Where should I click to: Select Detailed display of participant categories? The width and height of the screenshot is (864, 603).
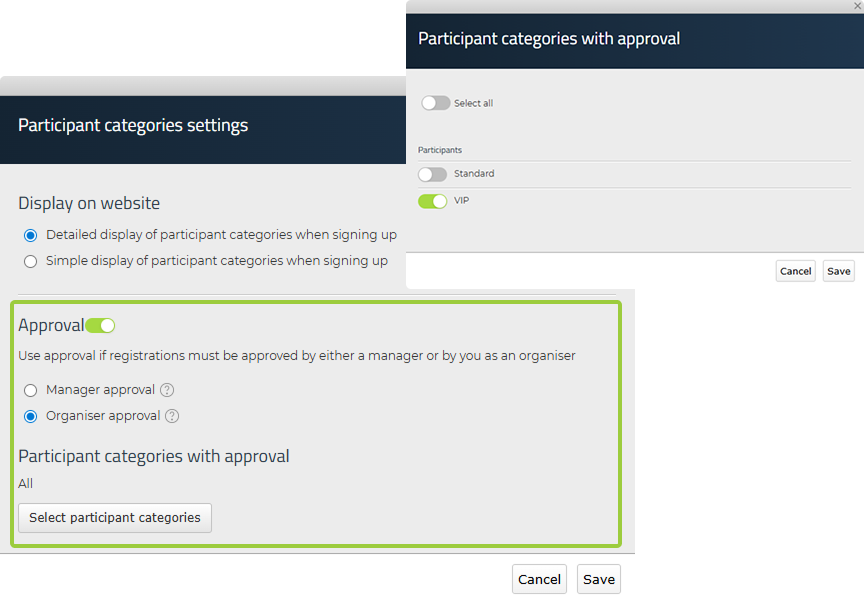pos(31,235)
